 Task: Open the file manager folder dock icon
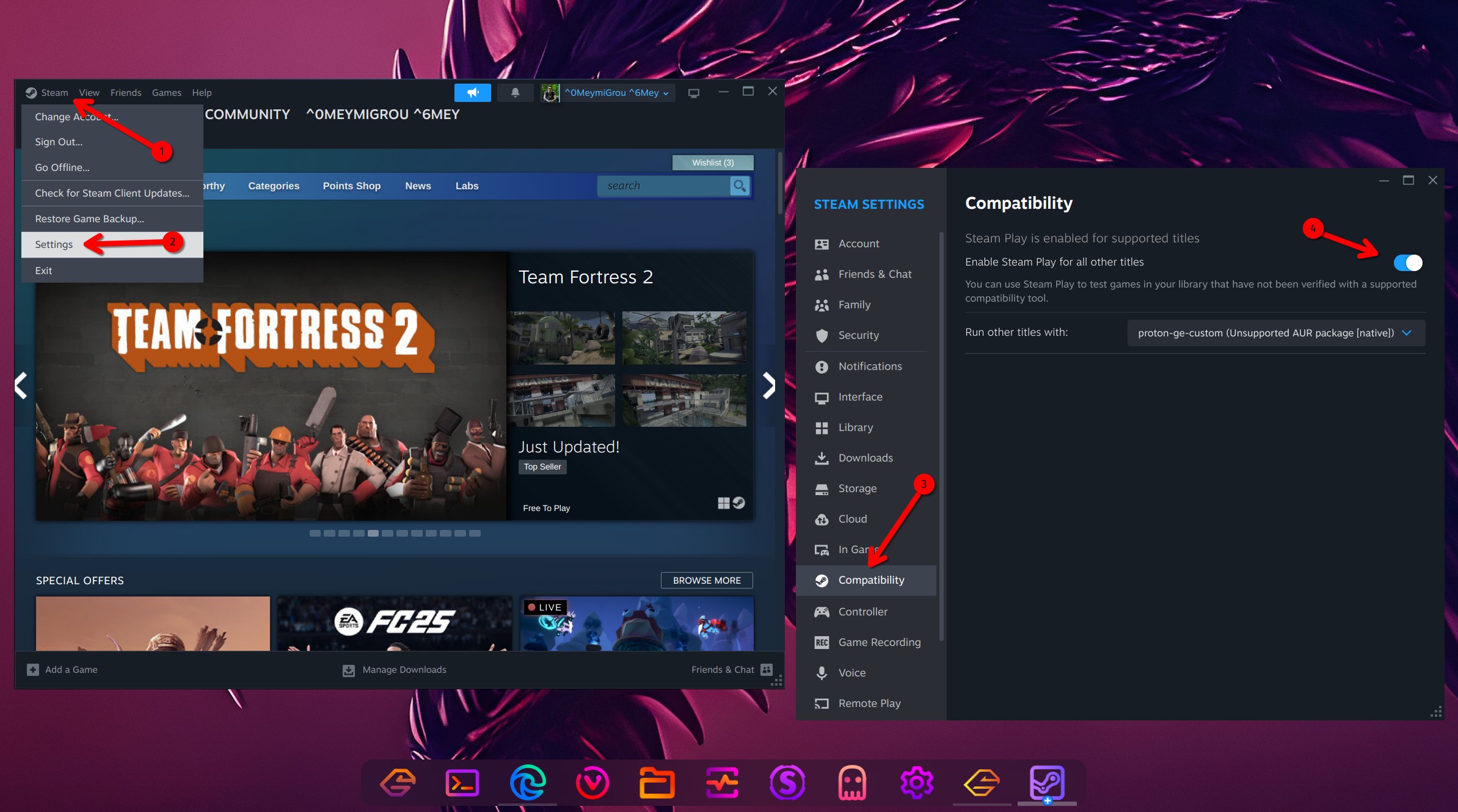click(x=657, y=782)
